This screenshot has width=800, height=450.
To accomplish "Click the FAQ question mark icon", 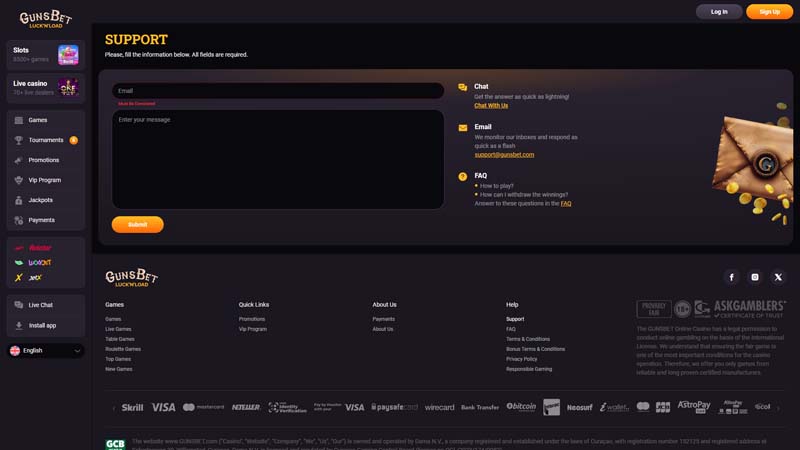I will (x=463, y=177).
